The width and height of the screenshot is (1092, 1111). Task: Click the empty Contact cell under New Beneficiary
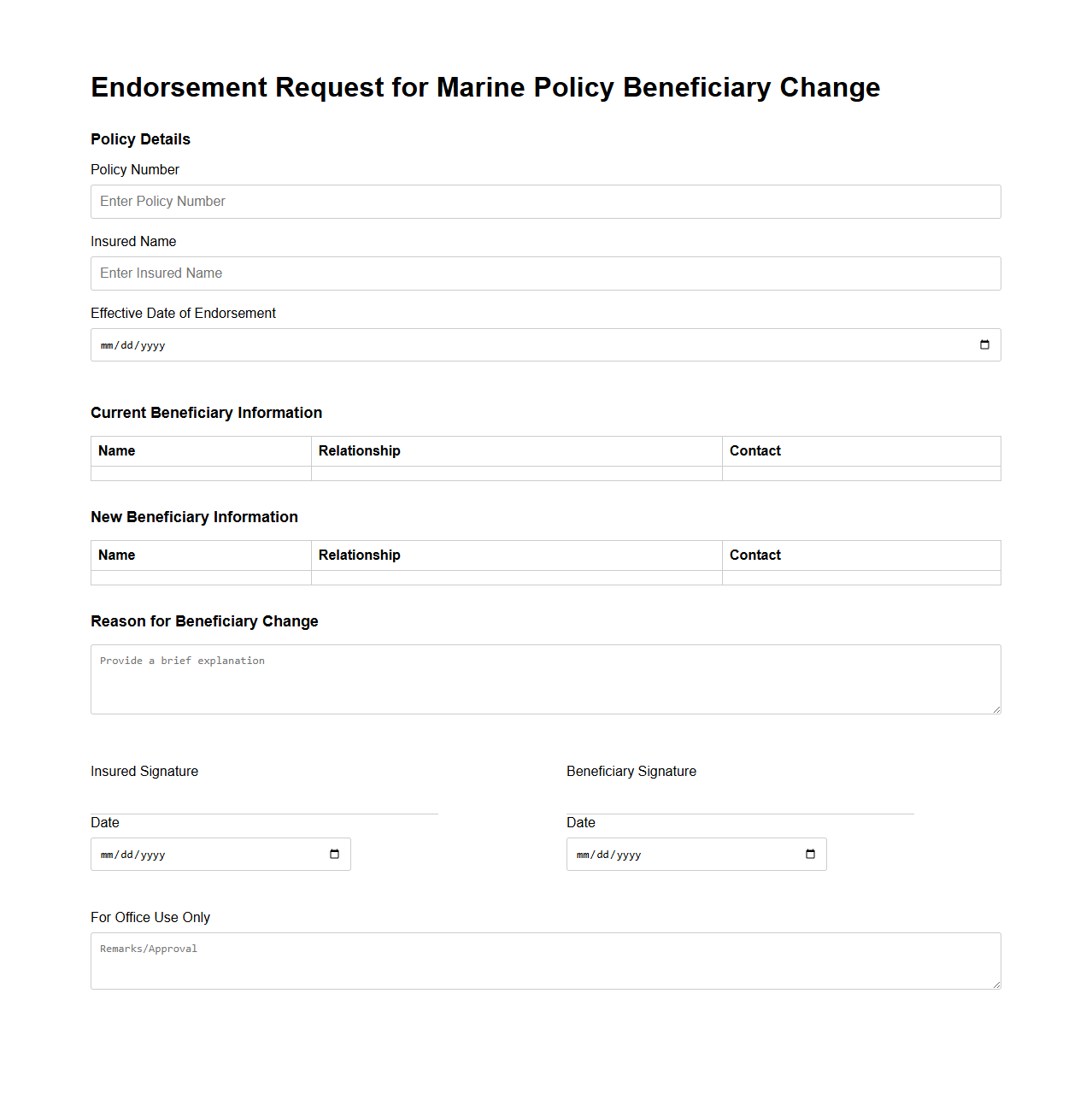pyautogui.click(x=861, y=578)
